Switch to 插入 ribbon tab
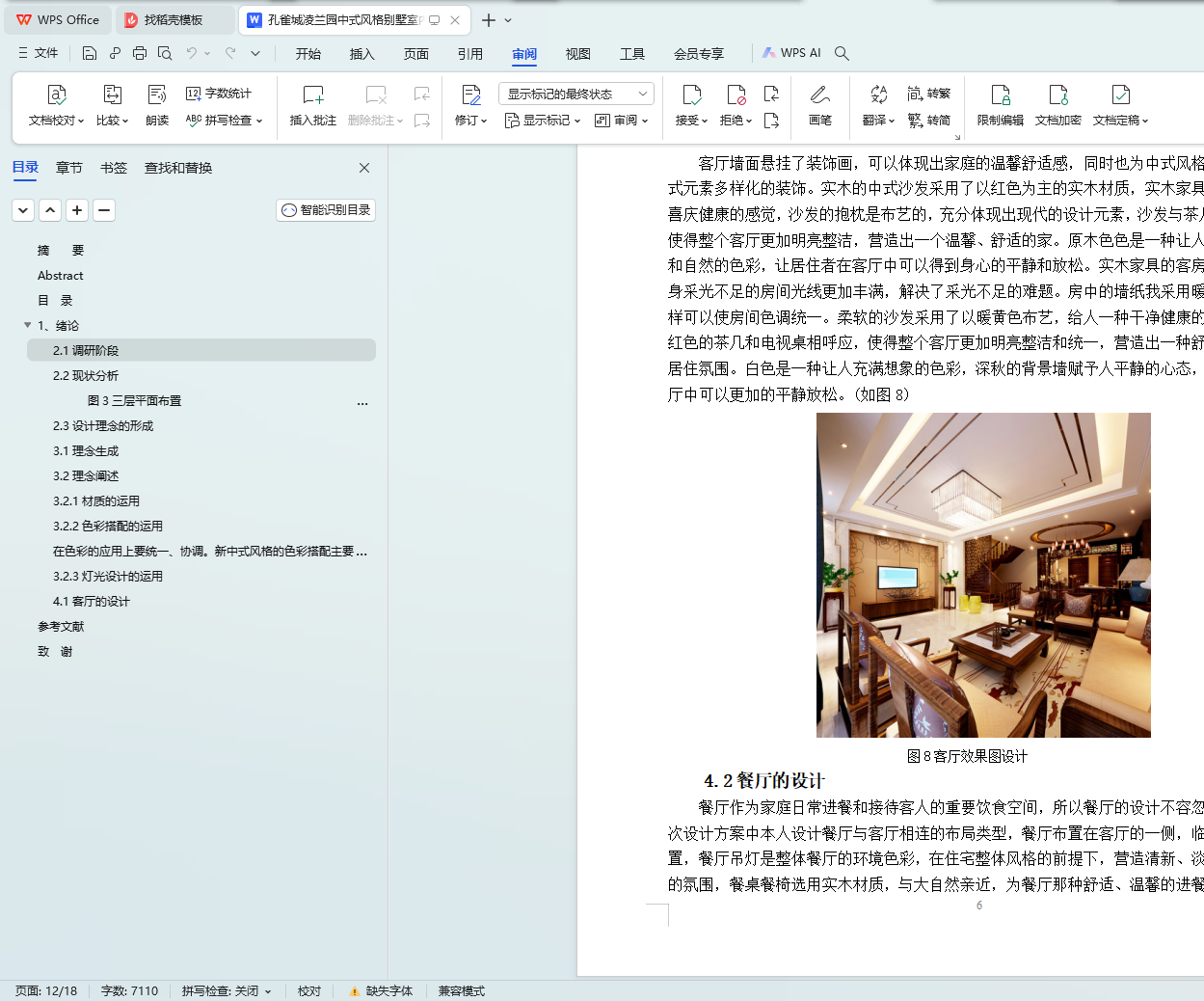This screenshot has width=1204, height=1001. (362, 54)
